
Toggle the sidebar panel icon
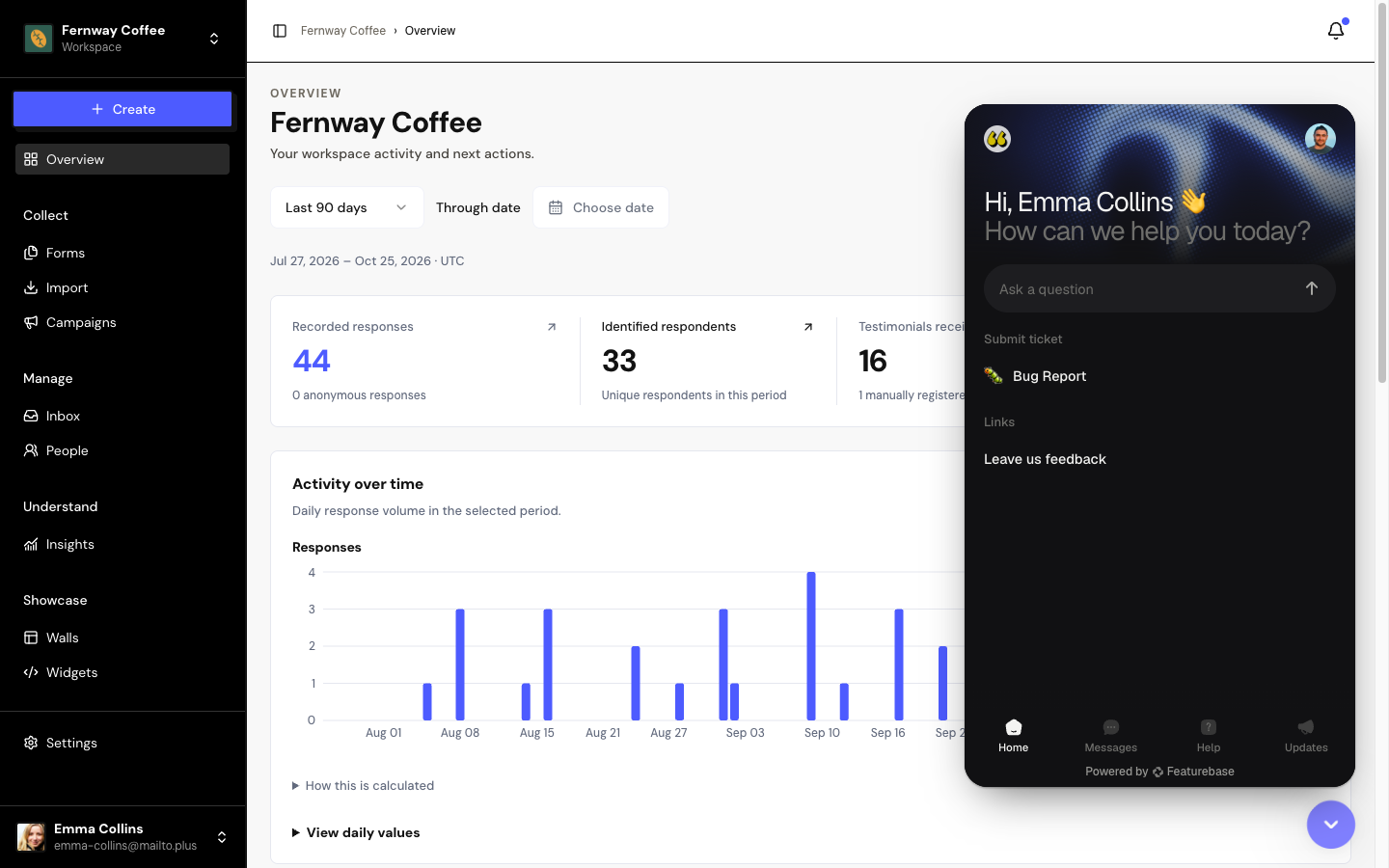pyautogui.click(x=280, y=31)
